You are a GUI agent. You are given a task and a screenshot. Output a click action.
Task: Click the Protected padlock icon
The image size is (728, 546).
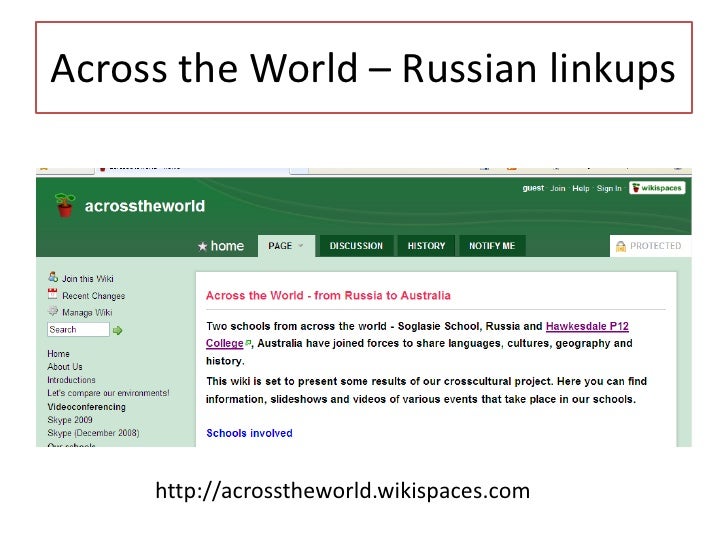click(620, 246)
